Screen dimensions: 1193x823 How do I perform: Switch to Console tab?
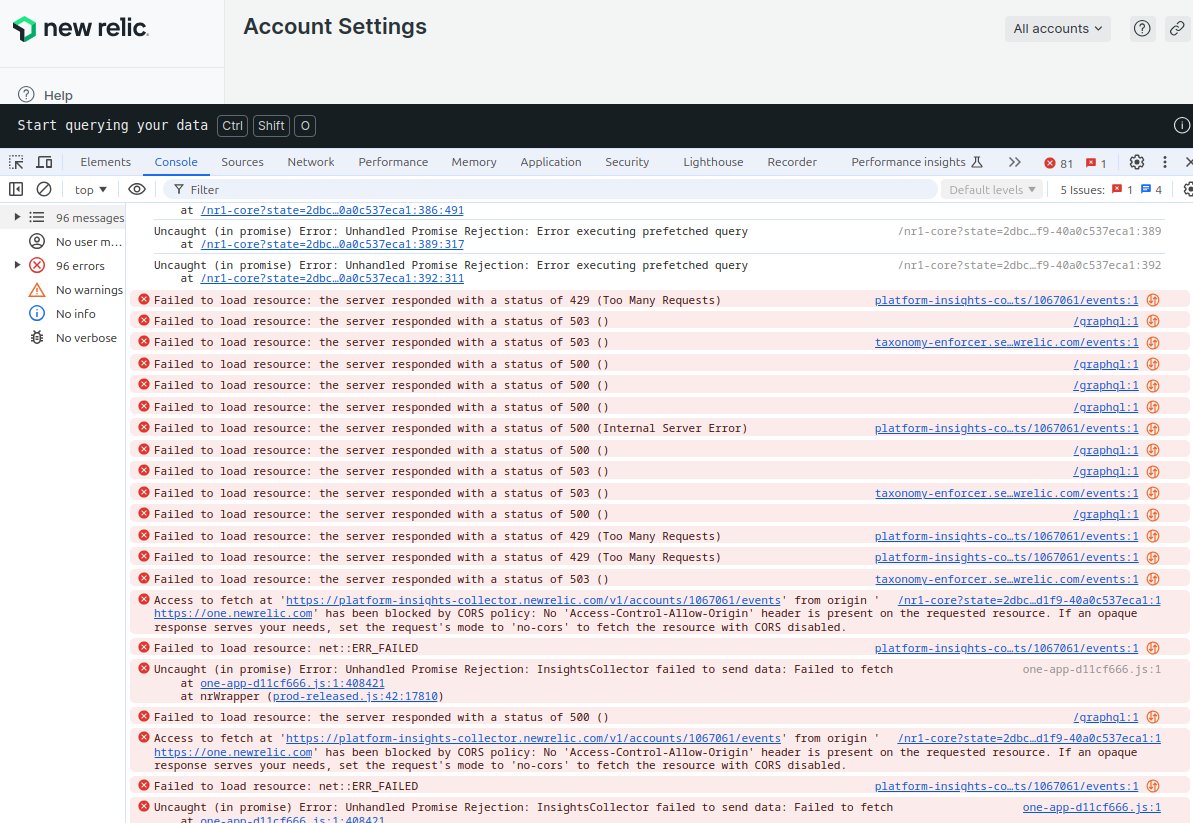(176, 162)
